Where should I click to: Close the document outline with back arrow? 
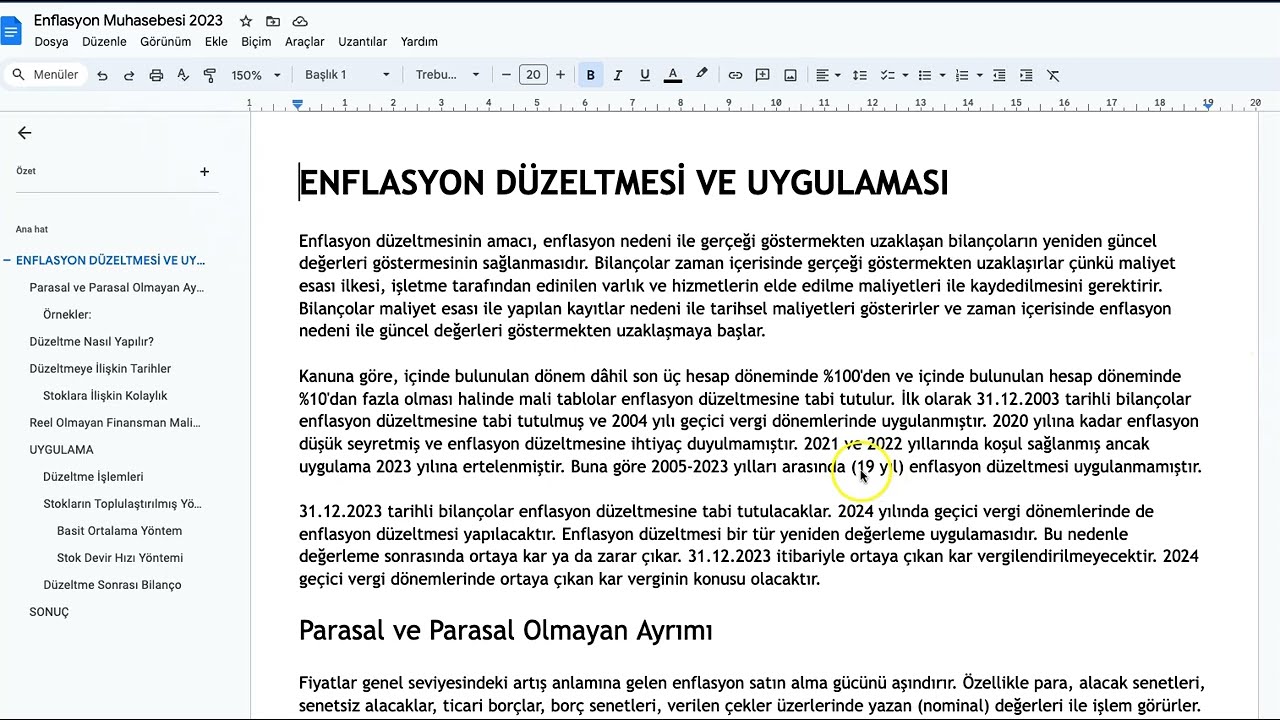tap(25, 133)
